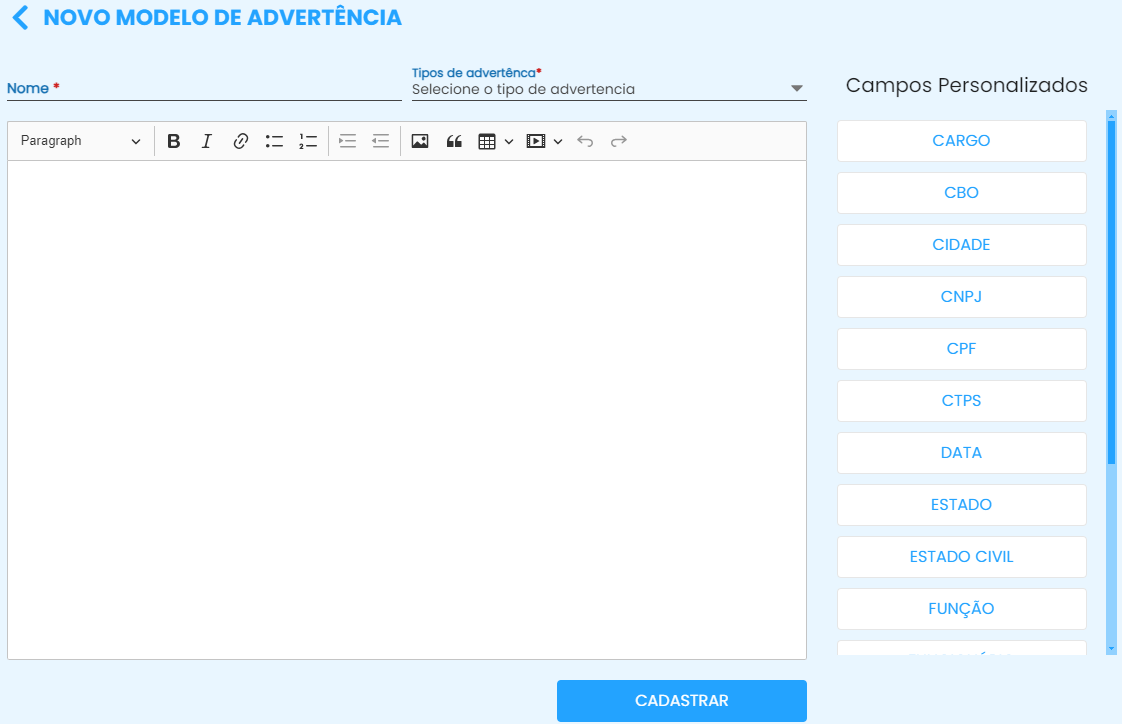Click the Campos Personalizados scrollbar down arrow
This screenshot has height=724, width=1122.
click(x=1111, y=649)
